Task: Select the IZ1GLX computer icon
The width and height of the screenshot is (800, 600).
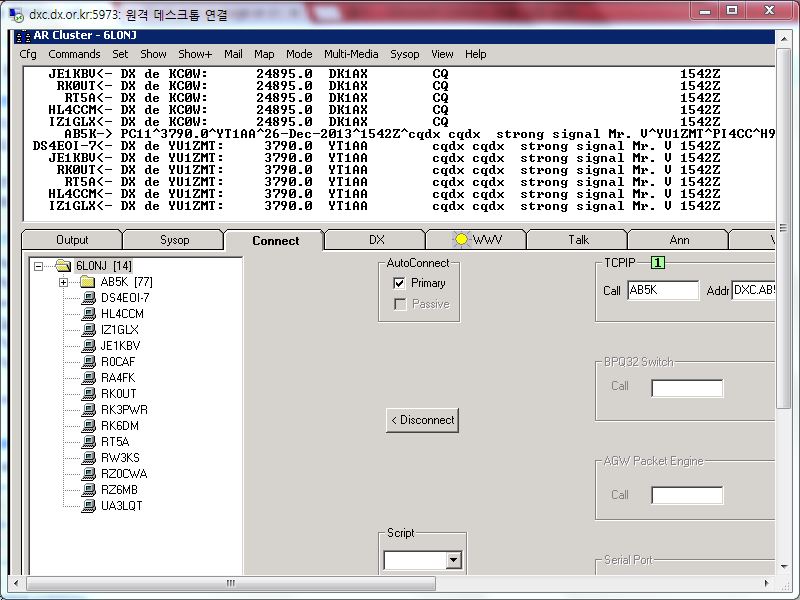Action: pyautogui.click(x=89, y=330)
